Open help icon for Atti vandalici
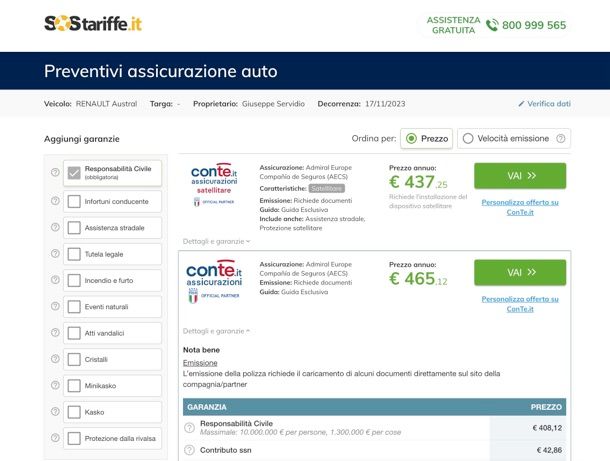Image resolution: width=610 pixels, height=461 pixels. (55, 333)
